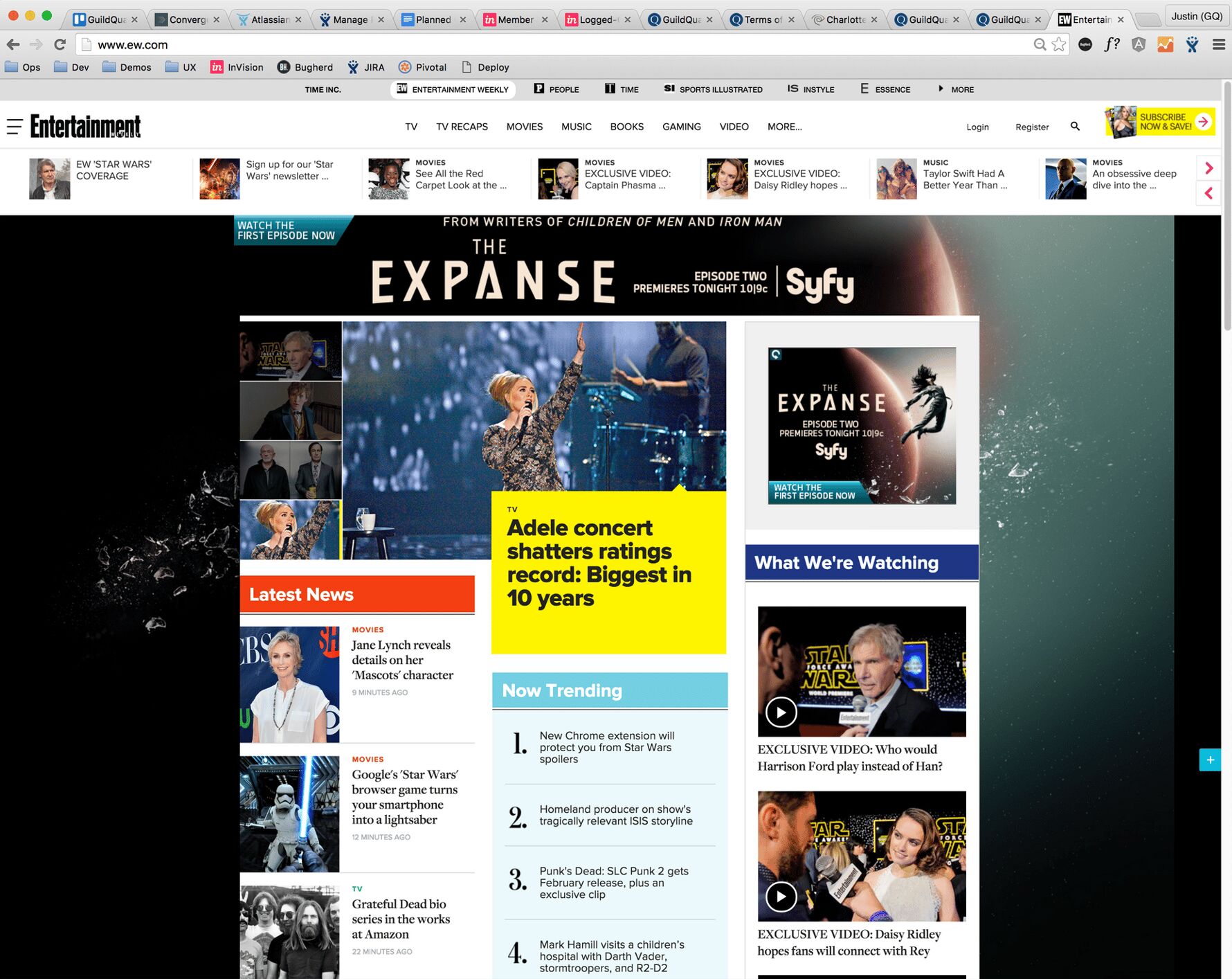Click the Login link
Screen dimensions: 1232x979
coord(977,127)
